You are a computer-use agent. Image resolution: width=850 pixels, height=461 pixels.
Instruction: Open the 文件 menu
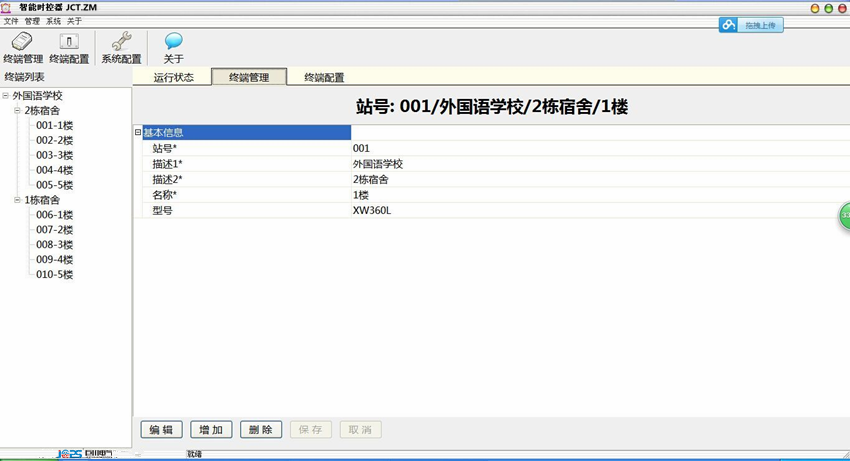[11, 21]
